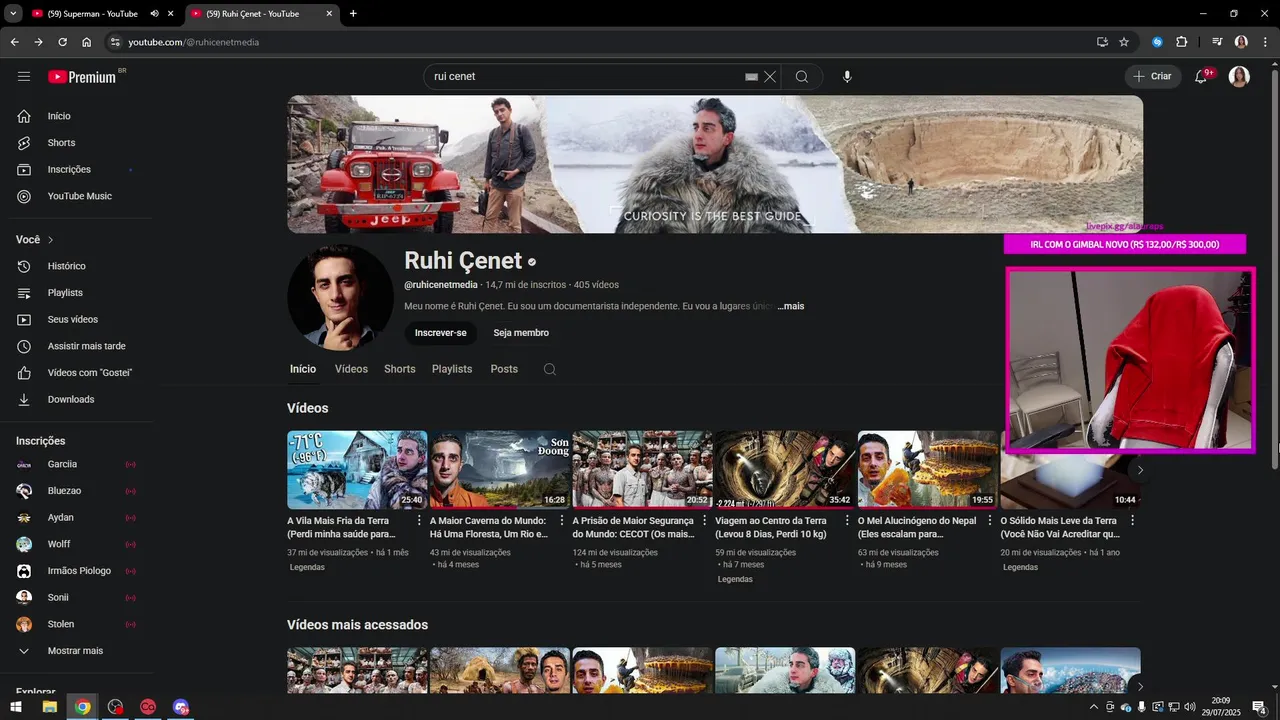The width and height of the screenshot is (1280, 720).
Task: Select the channel Vídeos tab
Action: [351, 369]
